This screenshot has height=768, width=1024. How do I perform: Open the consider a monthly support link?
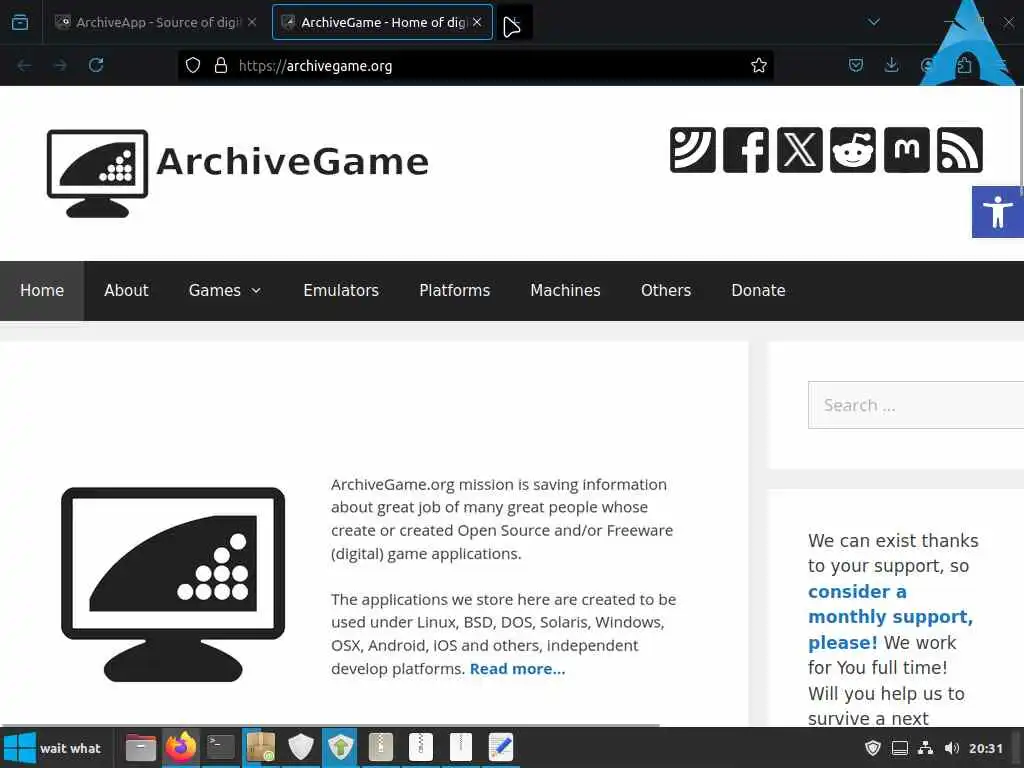pyautogui.click(x=890, y=616)
